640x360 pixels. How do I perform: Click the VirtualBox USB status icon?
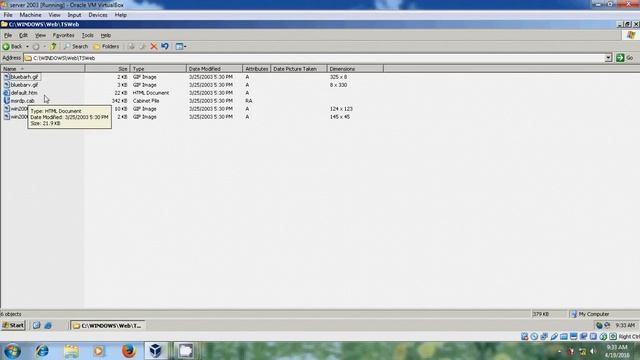554,336
